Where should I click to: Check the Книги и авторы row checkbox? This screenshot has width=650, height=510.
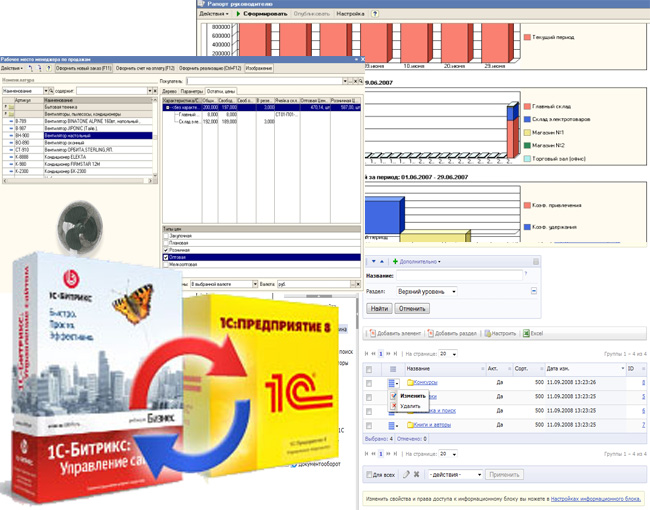[369, 425]
